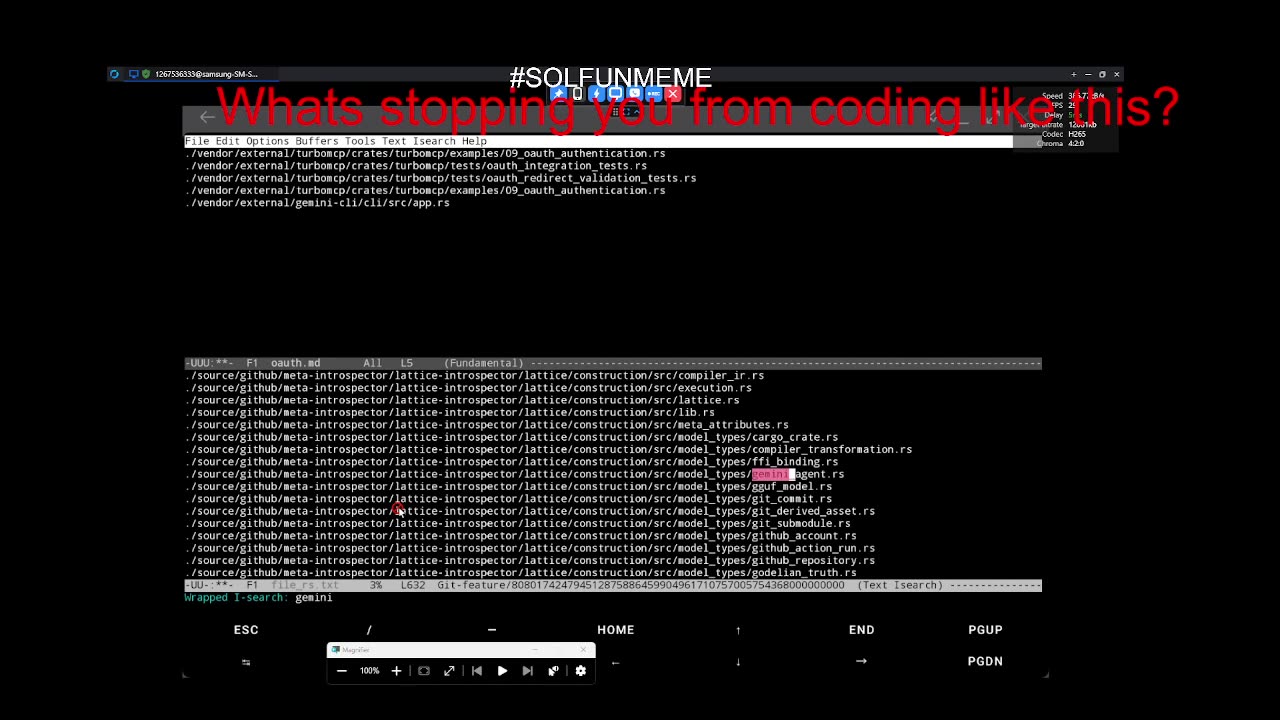Open the Emacs Help menu

[x=474, y=141]
